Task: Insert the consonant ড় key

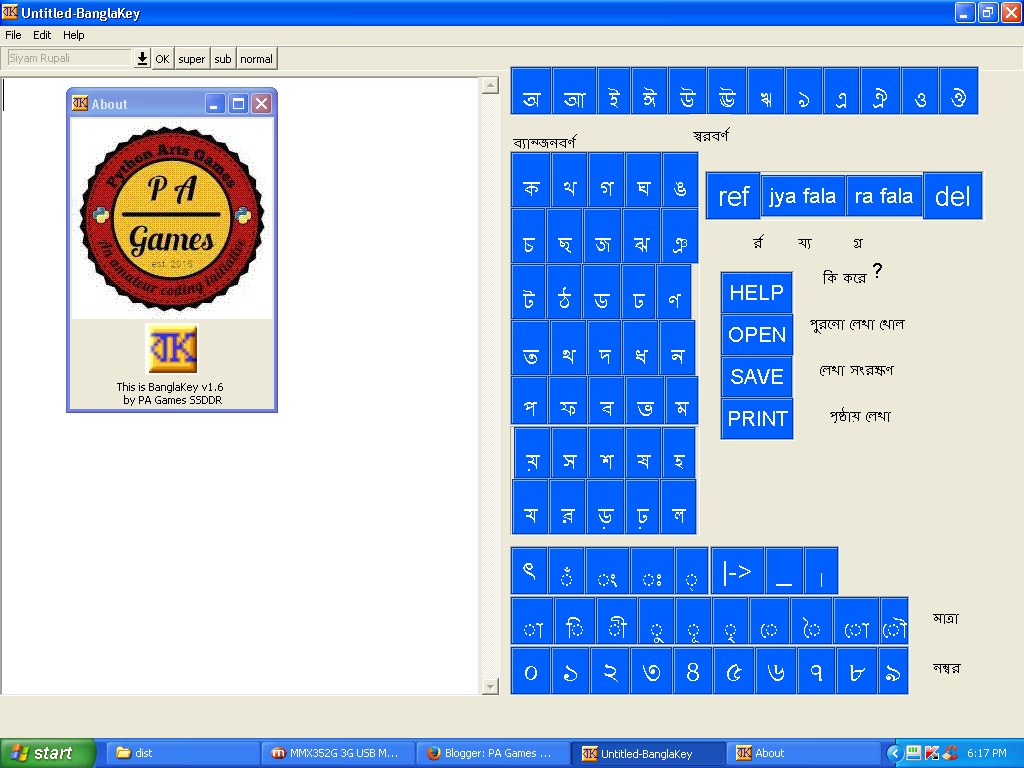Action: pyautogui.click(x=605, y=507)
